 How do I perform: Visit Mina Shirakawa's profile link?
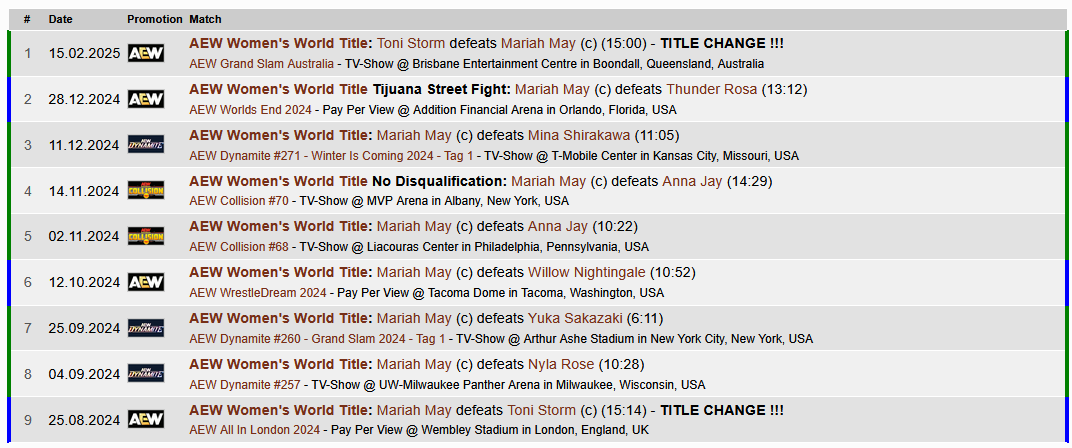click(x=588, y=135)
